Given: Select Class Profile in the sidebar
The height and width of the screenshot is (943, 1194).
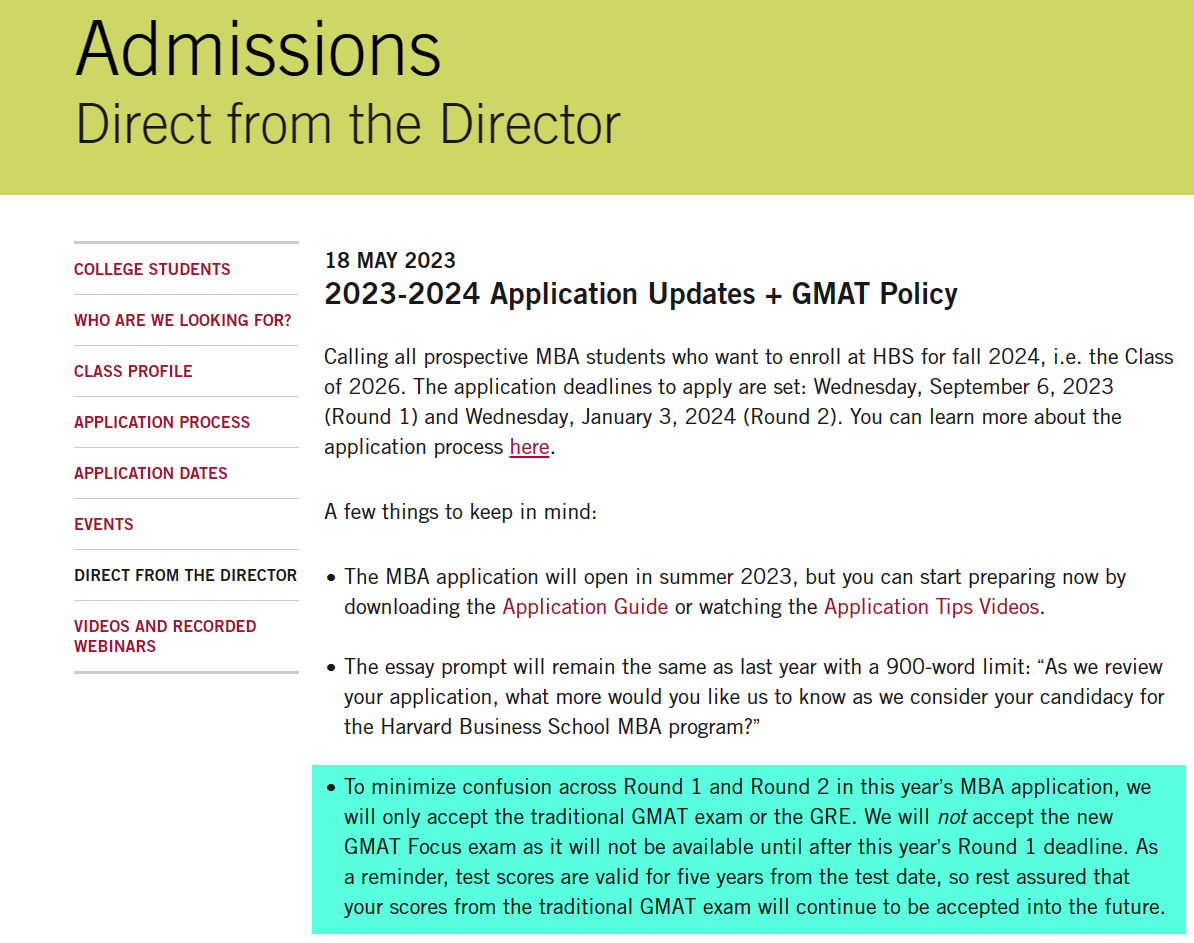Looking at the screenshot, I should point(133,371).
